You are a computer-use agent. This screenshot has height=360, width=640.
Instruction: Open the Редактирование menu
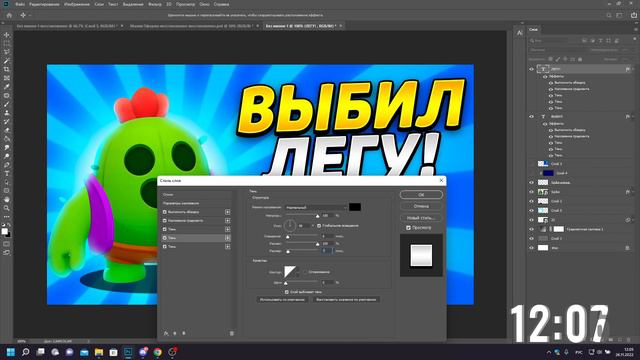[44, 4]
